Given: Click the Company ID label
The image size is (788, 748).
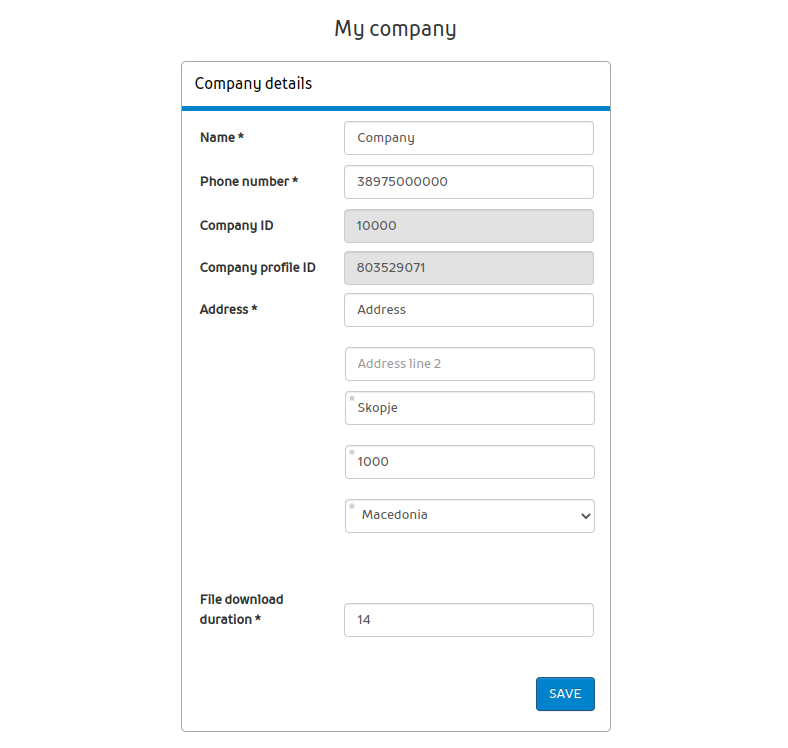Looking at the screenshot, I should pos(236,226).
